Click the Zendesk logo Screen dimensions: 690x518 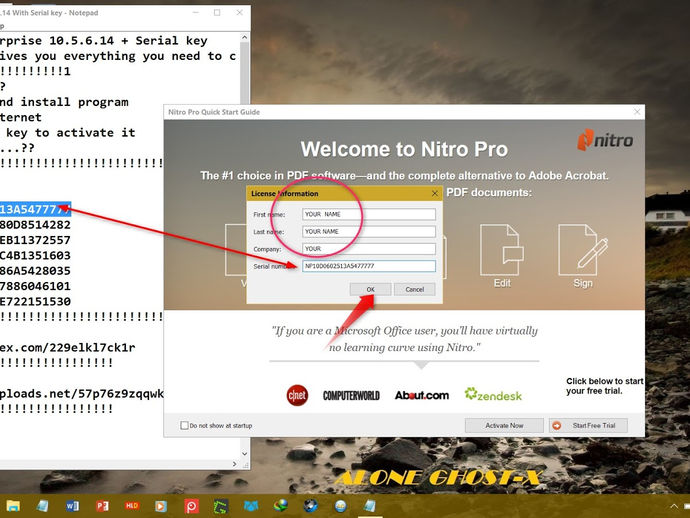(493, 395)
